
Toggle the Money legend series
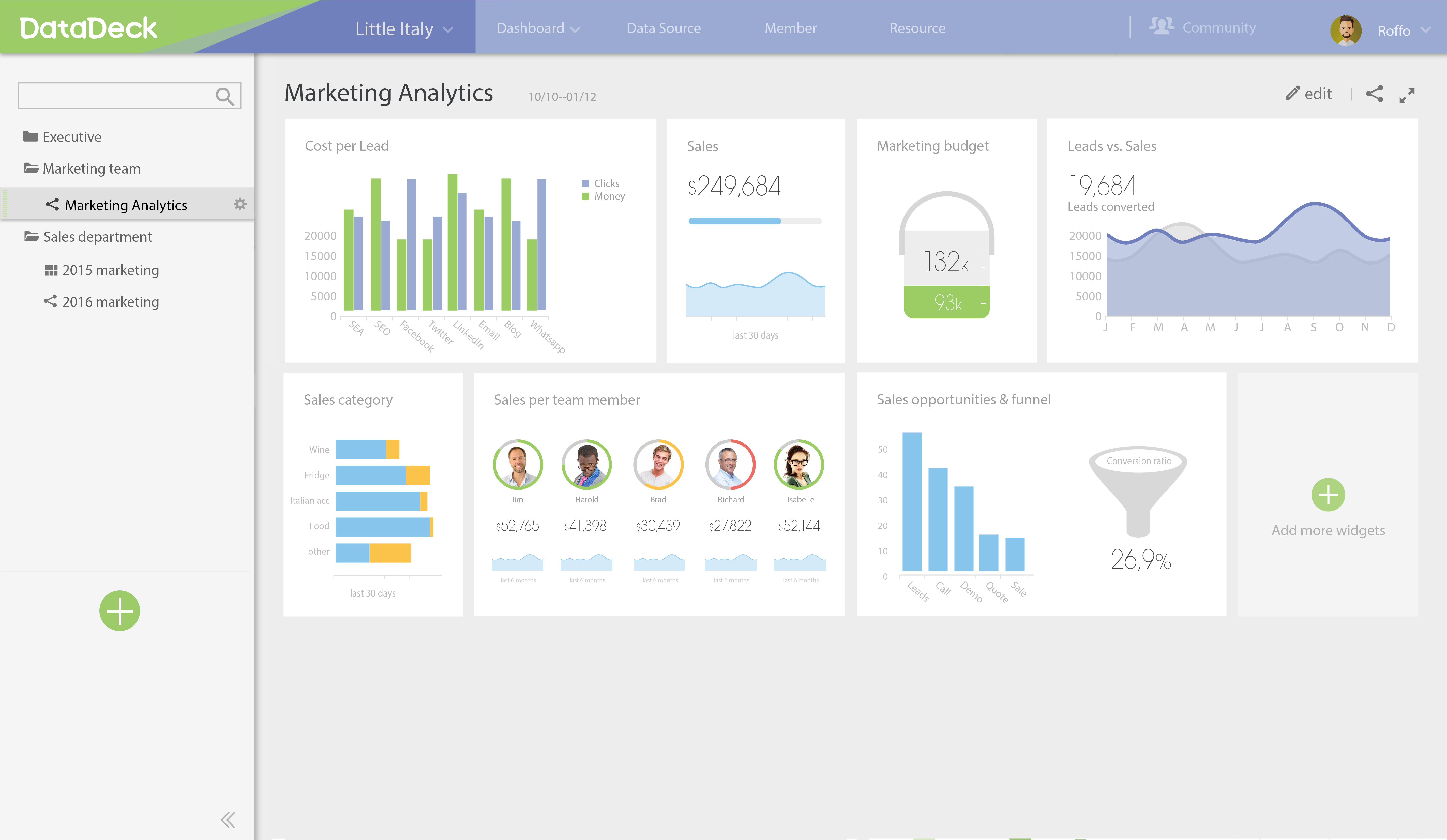coord(603,196)
